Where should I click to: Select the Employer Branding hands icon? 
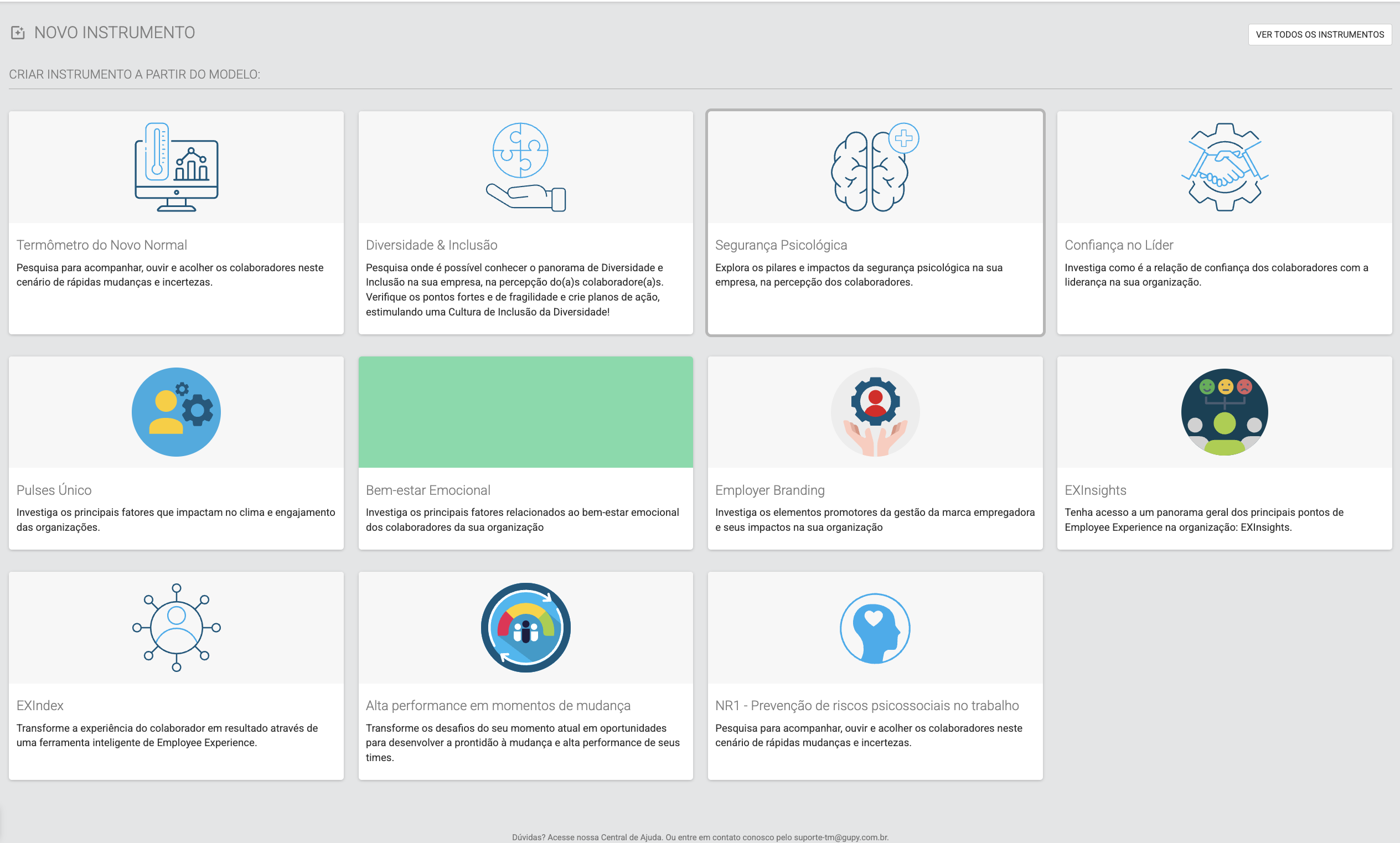click(875, 412)
